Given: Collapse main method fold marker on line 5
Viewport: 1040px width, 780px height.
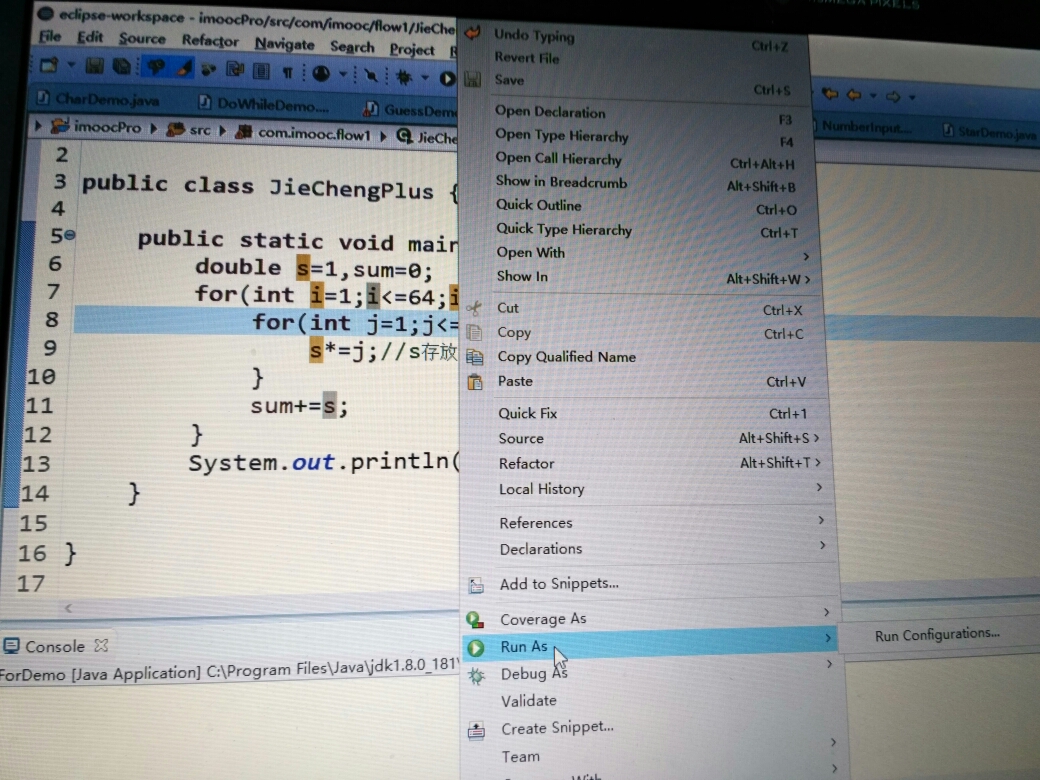Looking at the screenshot, I should coord(70,234).
